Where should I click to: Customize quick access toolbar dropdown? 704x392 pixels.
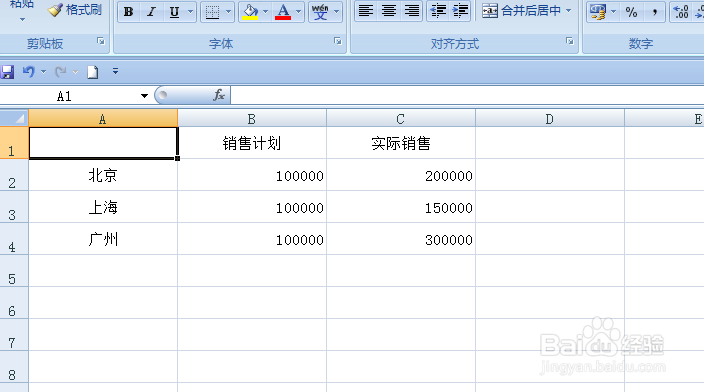[x=115, y=71]
